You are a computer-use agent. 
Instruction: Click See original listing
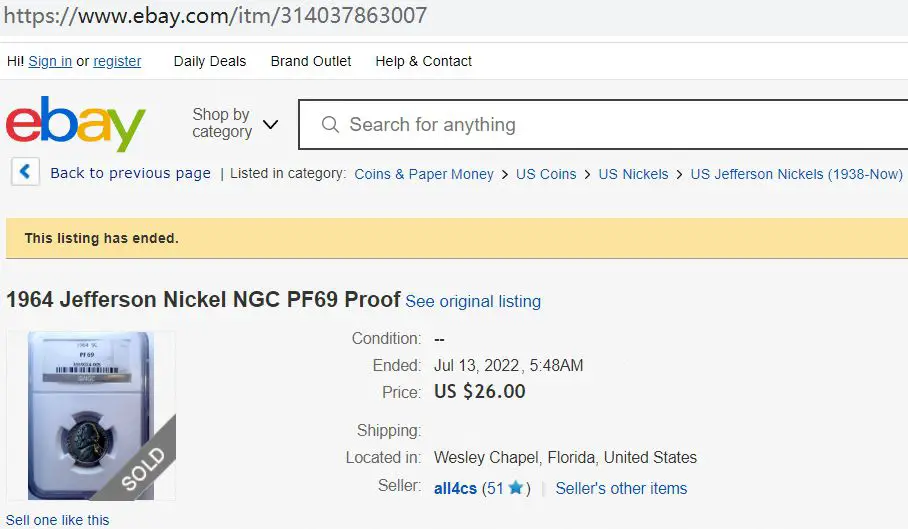(473, 301)
